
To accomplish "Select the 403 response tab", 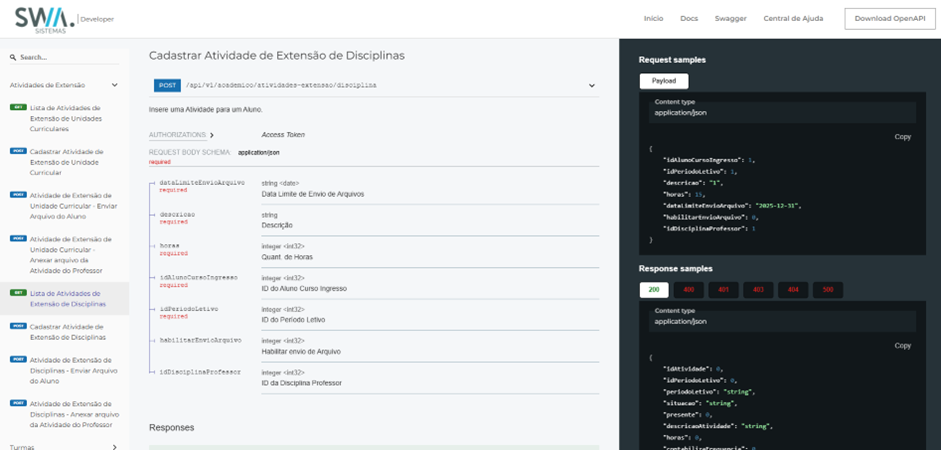I will click(x=758, y=290).
